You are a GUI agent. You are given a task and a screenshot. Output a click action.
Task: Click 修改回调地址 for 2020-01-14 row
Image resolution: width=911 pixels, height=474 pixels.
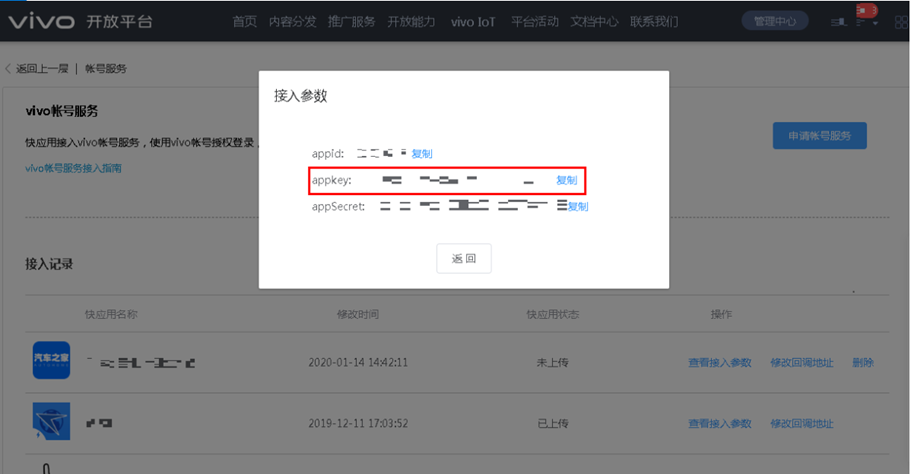click(802, 362)
